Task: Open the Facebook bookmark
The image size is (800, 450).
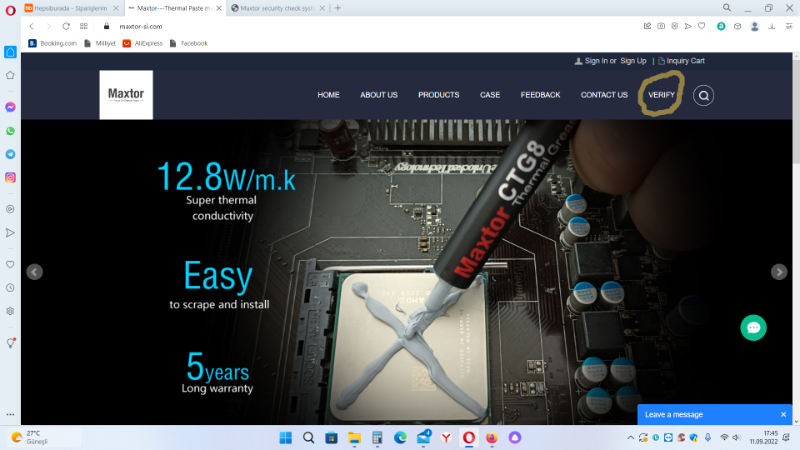Action: 189,43
